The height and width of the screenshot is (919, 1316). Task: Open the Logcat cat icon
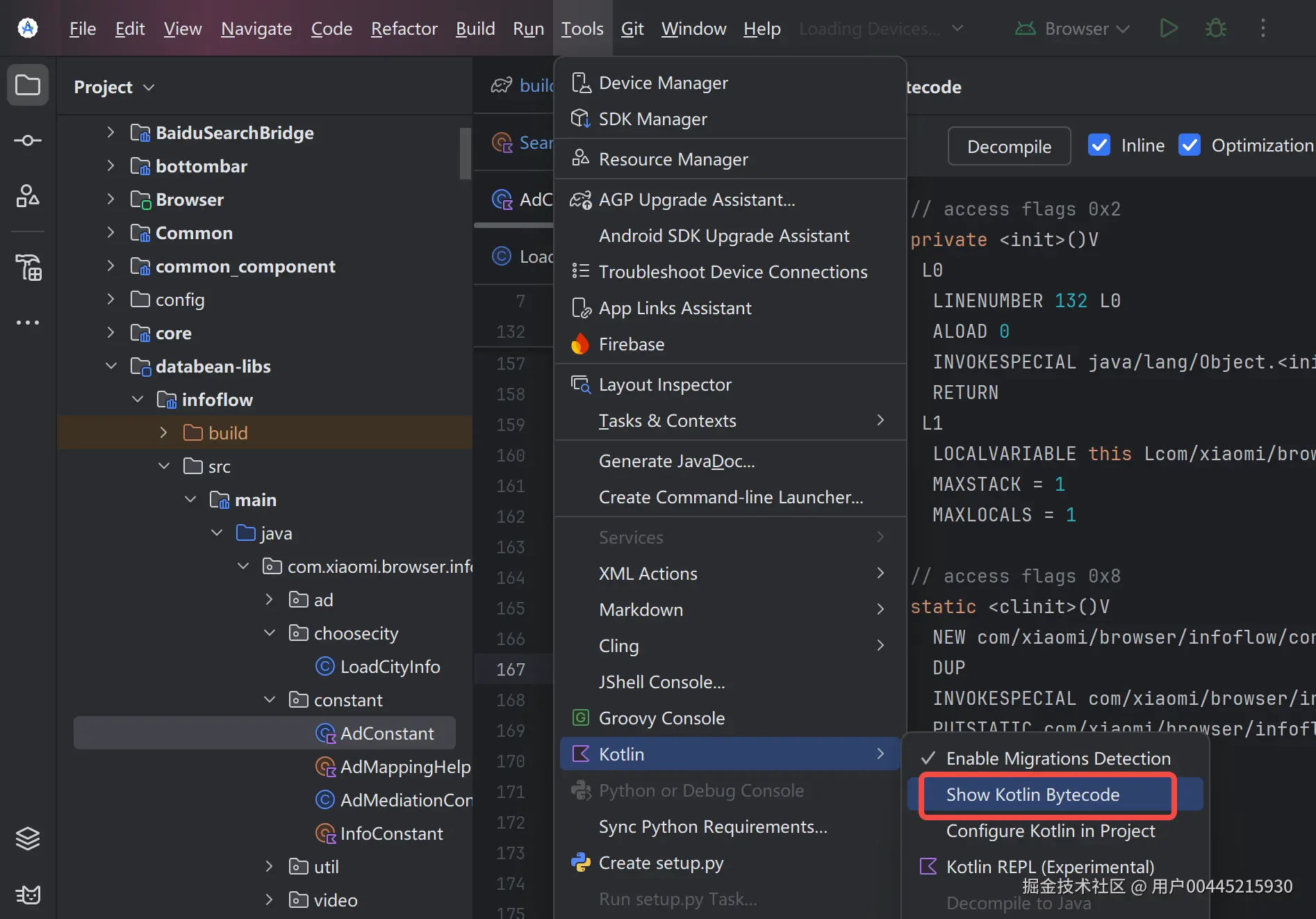click(28, 894)
